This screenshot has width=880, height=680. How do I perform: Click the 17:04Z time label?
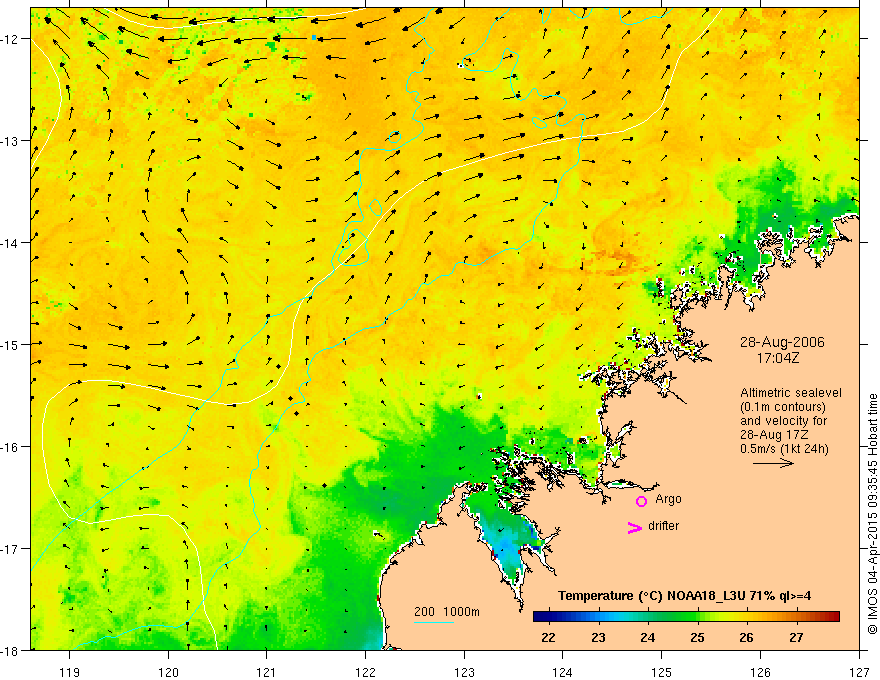click(x=777, y=357)
